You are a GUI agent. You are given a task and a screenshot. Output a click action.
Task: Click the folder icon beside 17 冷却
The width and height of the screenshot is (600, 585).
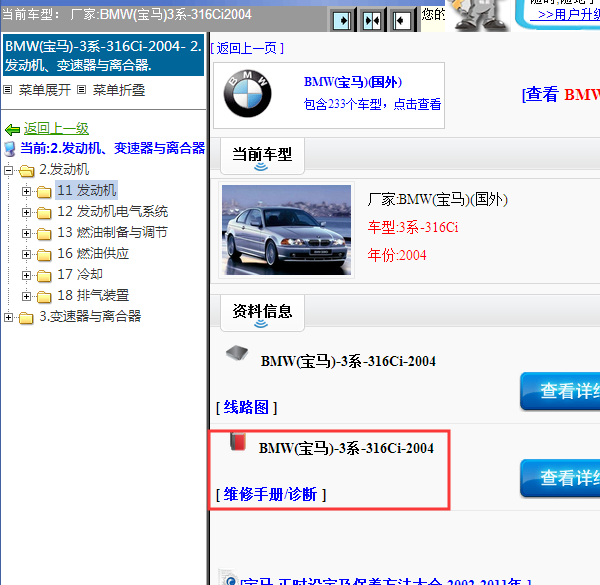click(44, 275)
